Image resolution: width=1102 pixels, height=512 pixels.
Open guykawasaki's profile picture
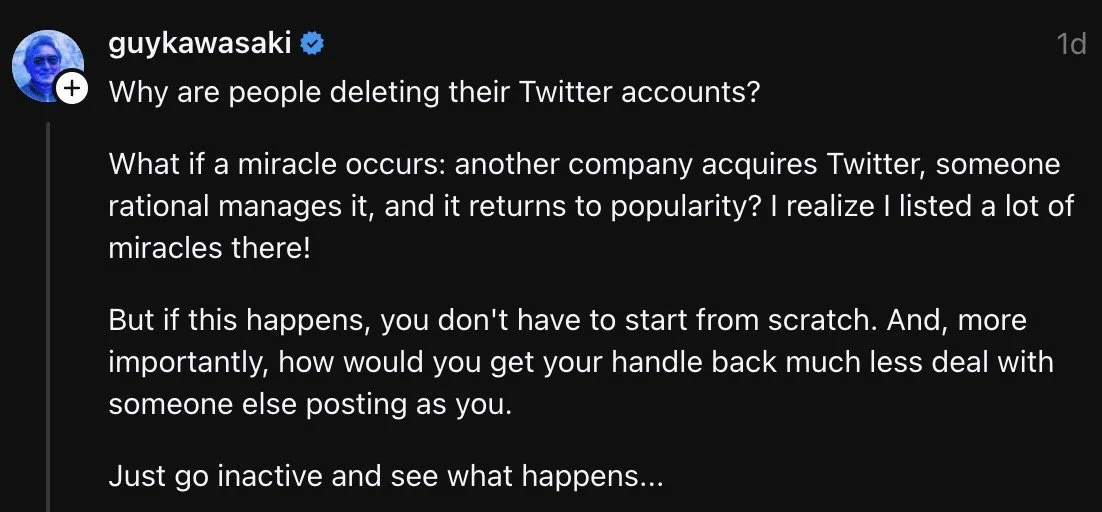[x=45, y=64]
